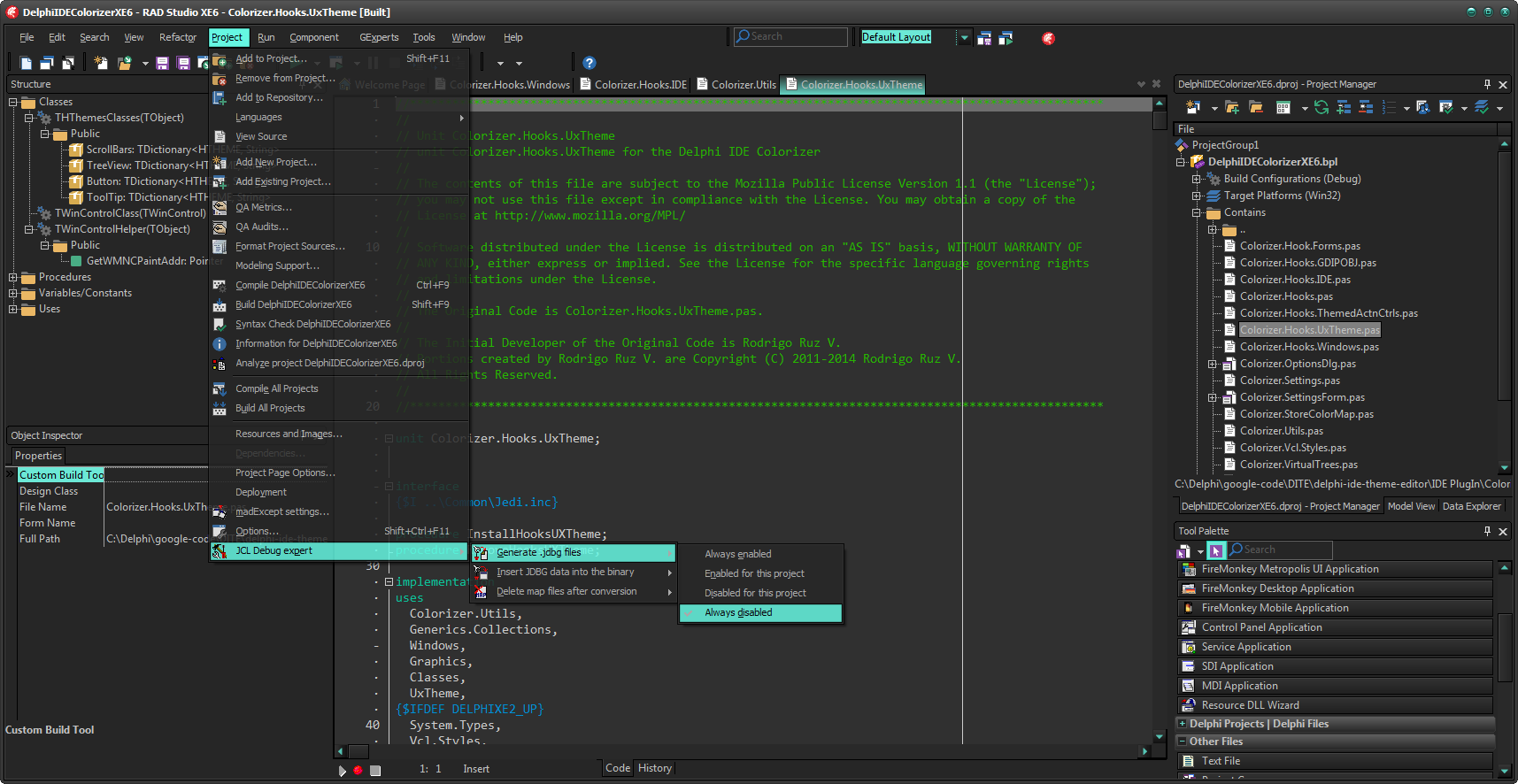
Task: Switch to the Colorizer.Utils editor tab
Action: (743, 85)
